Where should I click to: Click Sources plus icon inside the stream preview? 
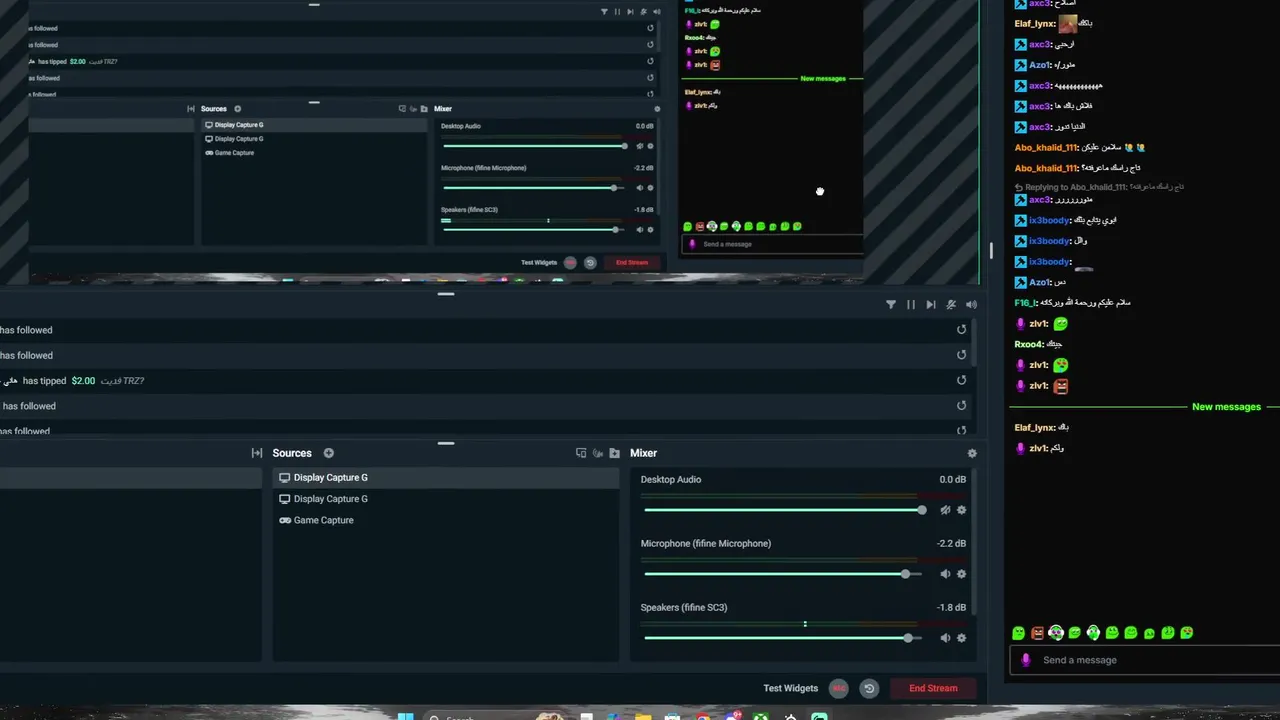pyautogui.click(x=237, y=109)
